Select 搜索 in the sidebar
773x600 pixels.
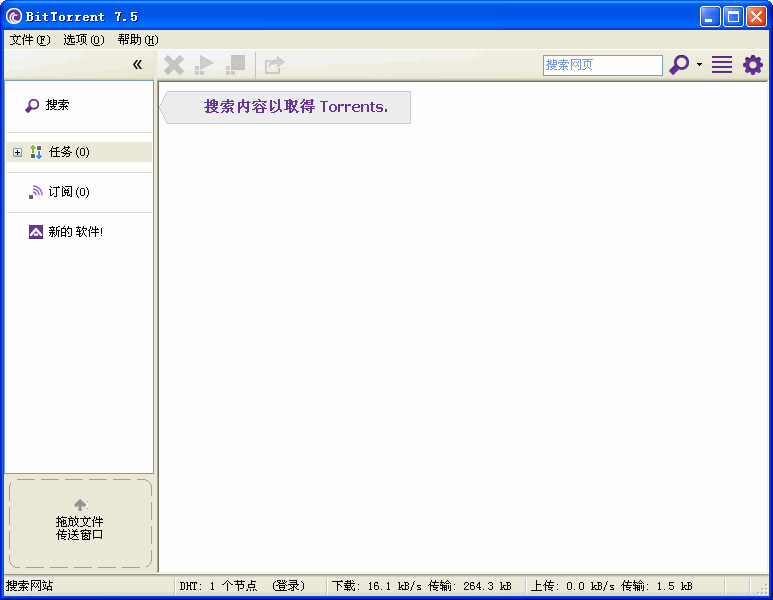(x=57, y=105)
